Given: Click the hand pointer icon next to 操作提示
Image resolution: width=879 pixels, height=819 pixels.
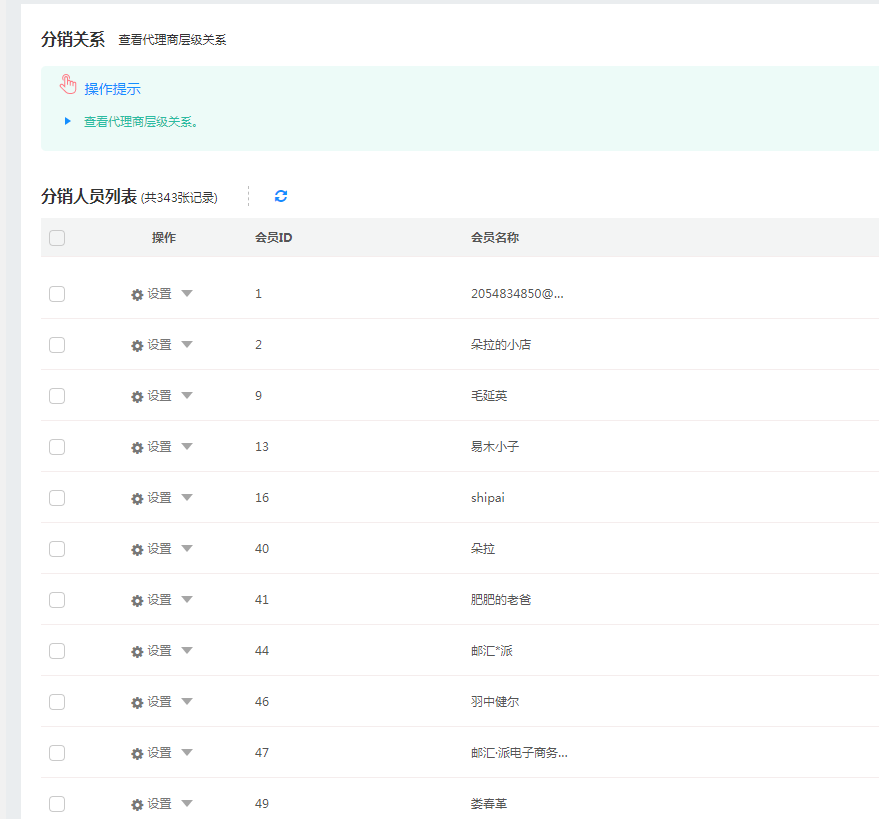Looking at the screenshot, I should point(68,84).
